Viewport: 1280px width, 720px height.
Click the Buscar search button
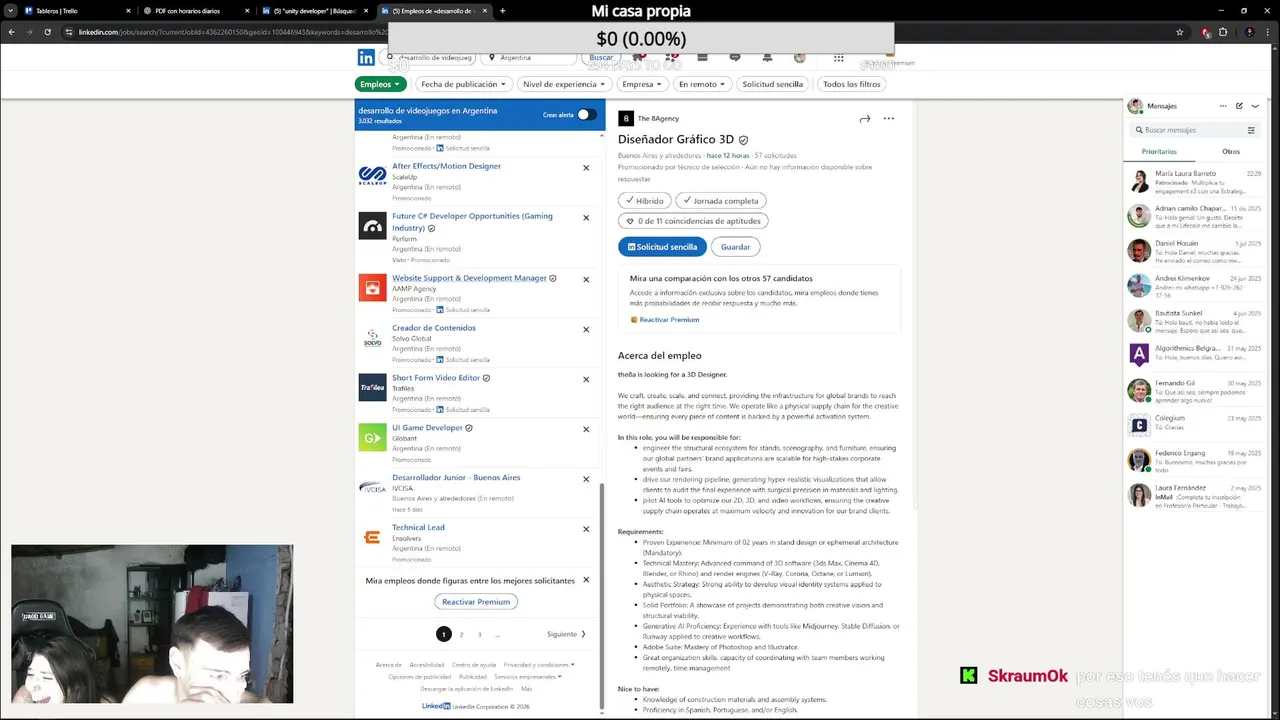coord(601,57)
